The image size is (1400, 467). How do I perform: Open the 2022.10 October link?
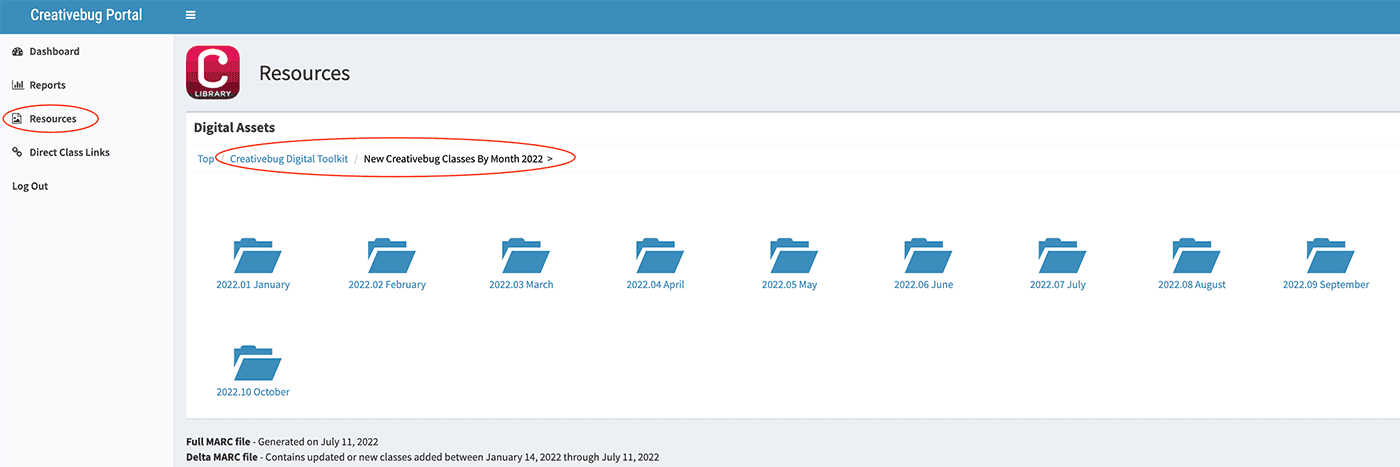[253, 392]
